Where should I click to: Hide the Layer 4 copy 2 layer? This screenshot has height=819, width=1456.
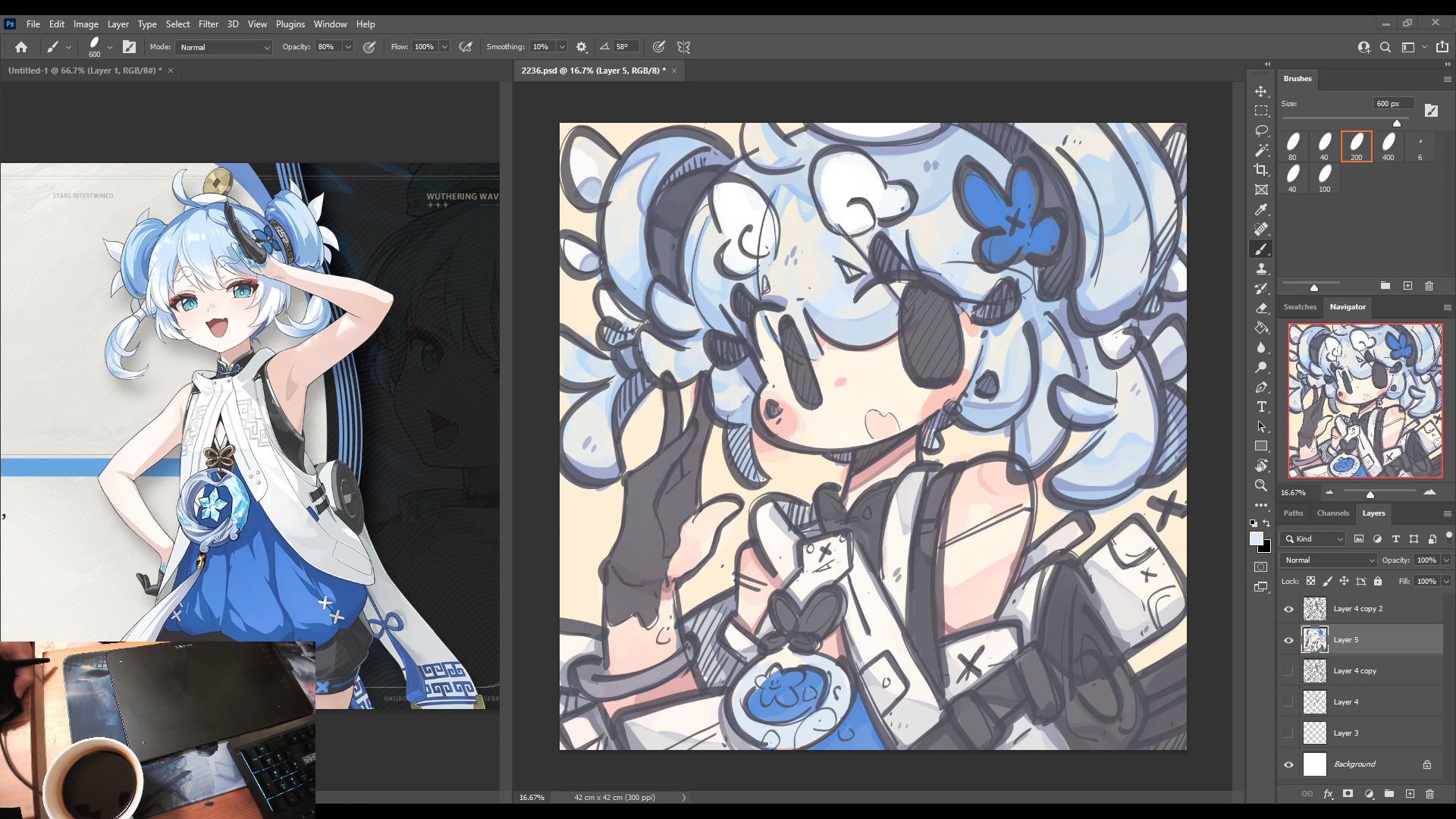coord(1288,609)
